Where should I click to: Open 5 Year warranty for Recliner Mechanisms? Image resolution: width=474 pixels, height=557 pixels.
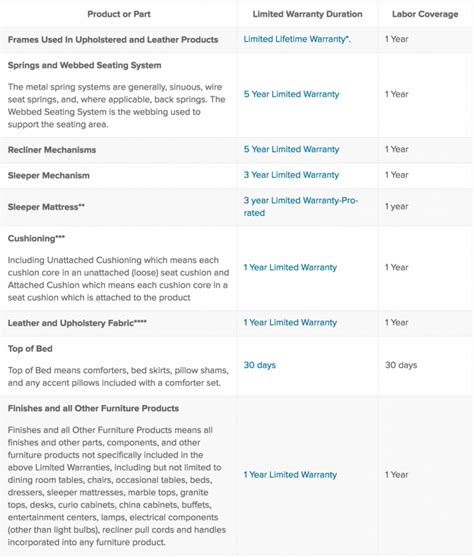point(291,149)
